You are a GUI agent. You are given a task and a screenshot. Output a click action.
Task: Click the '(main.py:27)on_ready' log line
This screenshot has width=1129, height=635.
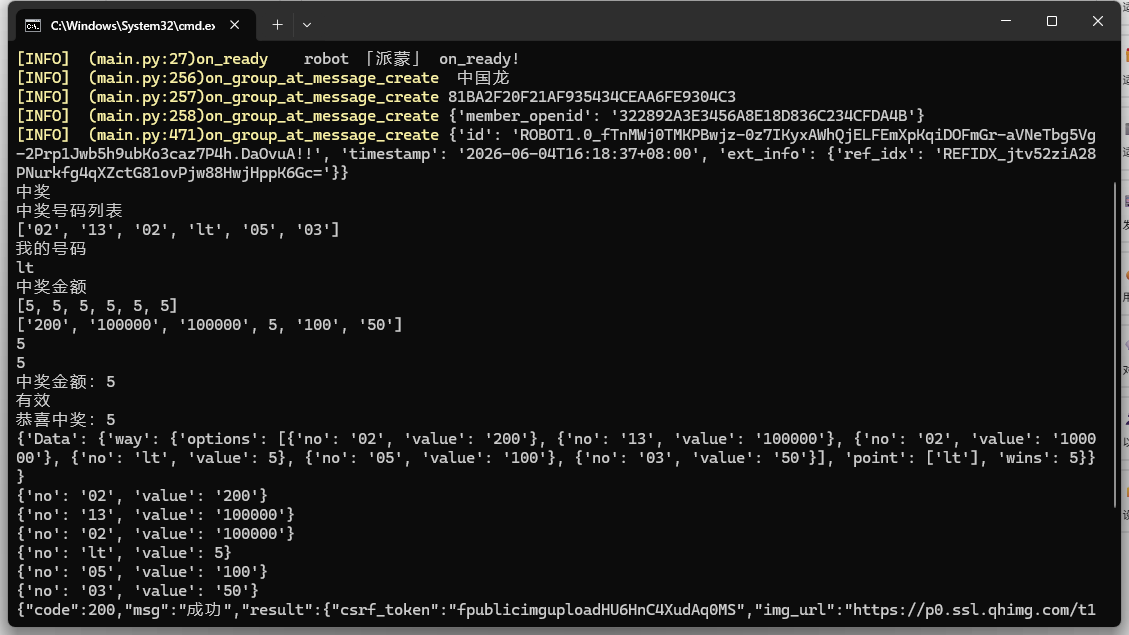pos(268,59)
